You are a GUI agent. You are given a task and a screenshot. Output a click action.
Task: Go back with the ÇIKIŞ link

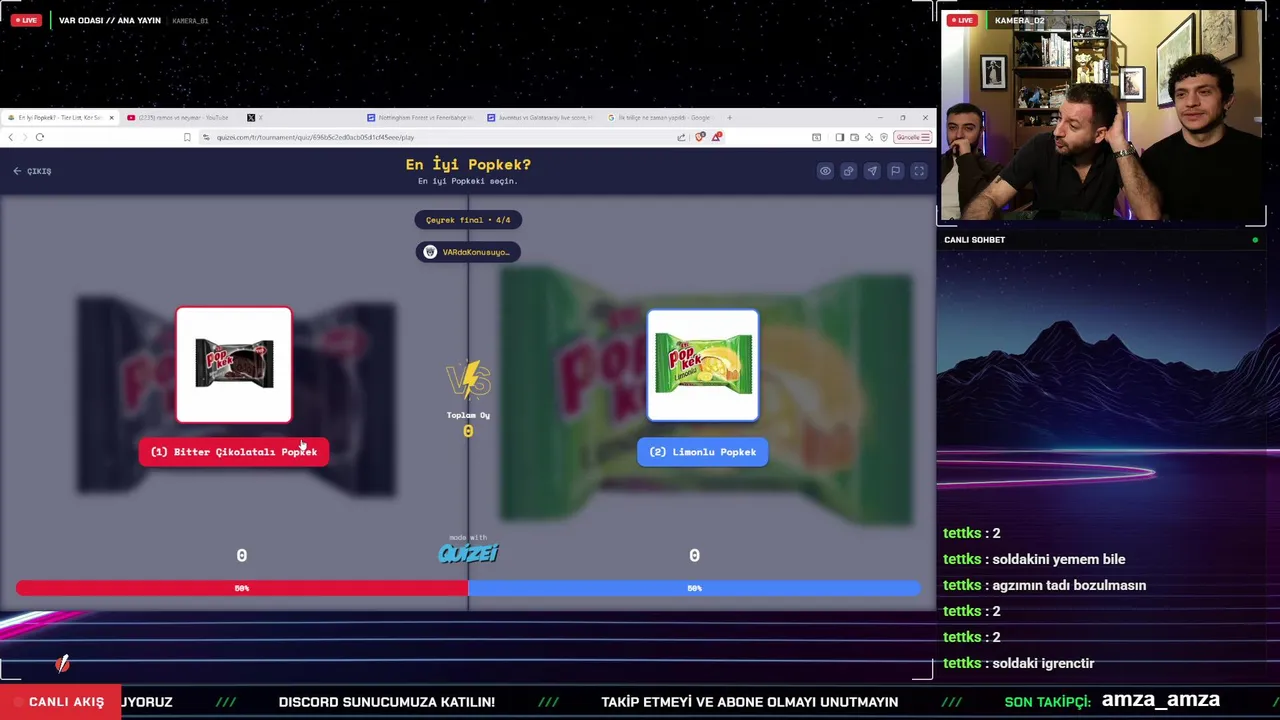tap(32, 171)
